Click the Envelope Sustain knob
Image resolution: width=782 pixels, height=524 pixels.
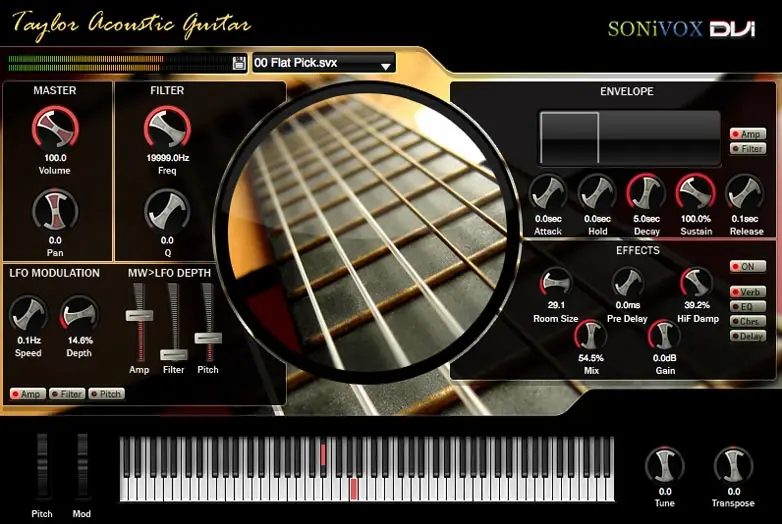coord(696,193)
